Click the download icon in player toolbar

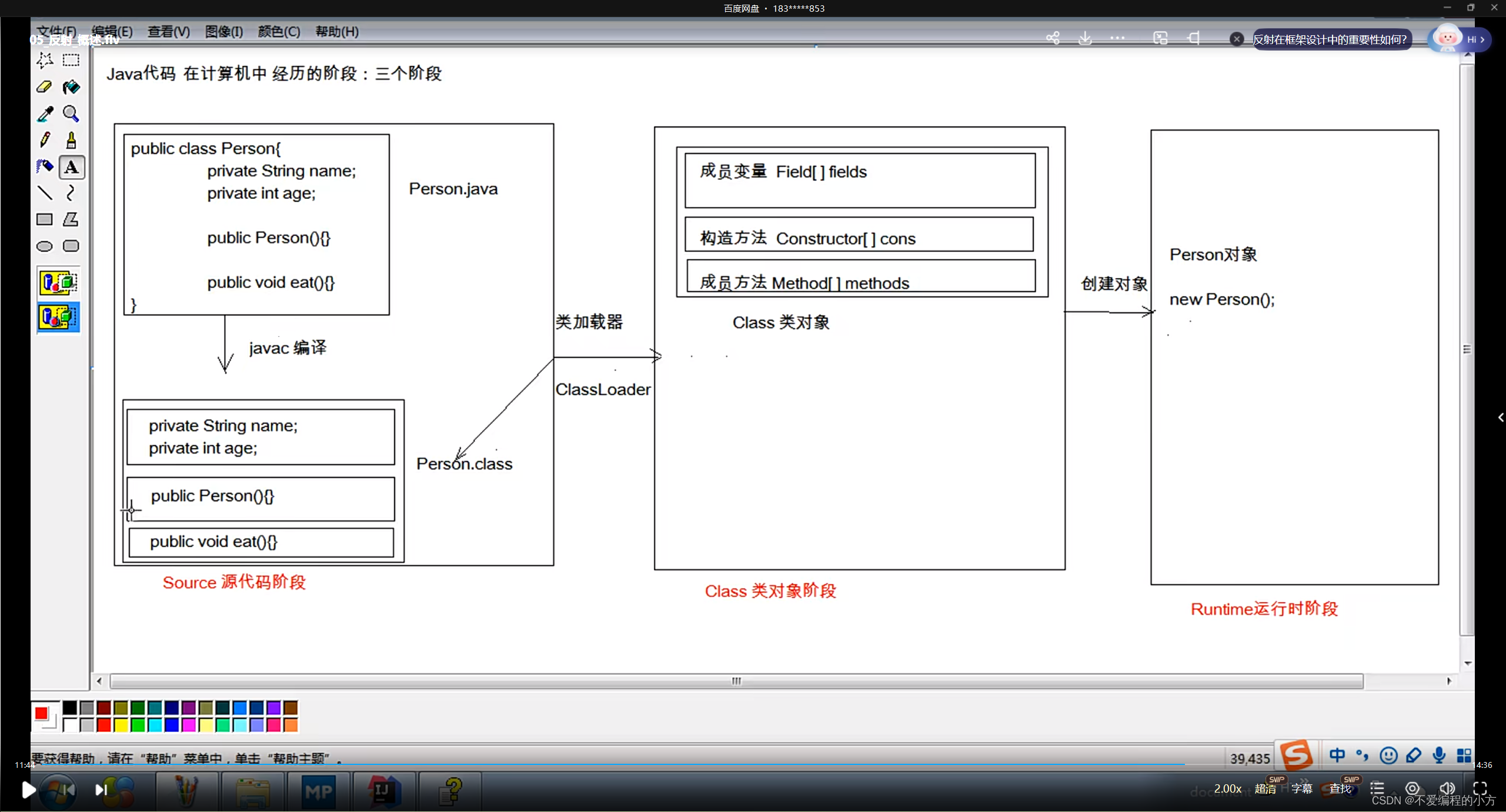[1085, 38]
